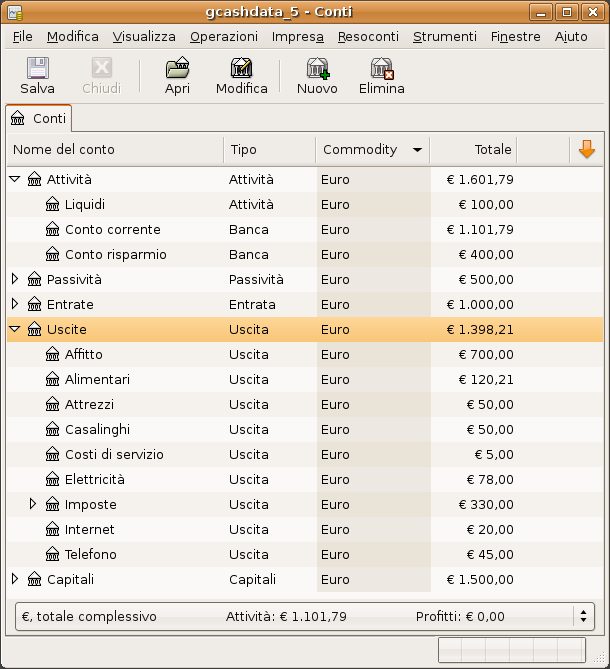Open the Resoconti menu

pyautogui.click(x=368, y=37)
